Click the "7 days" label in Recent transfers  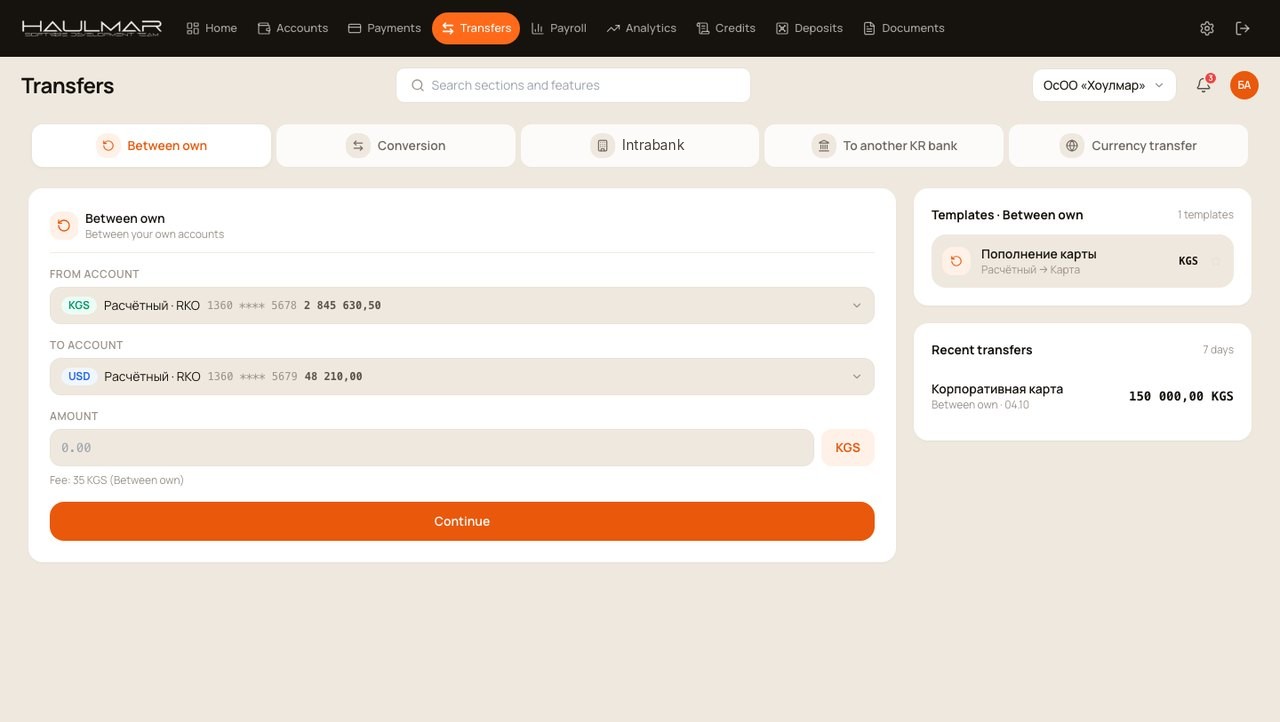[x=1218, y=350]
